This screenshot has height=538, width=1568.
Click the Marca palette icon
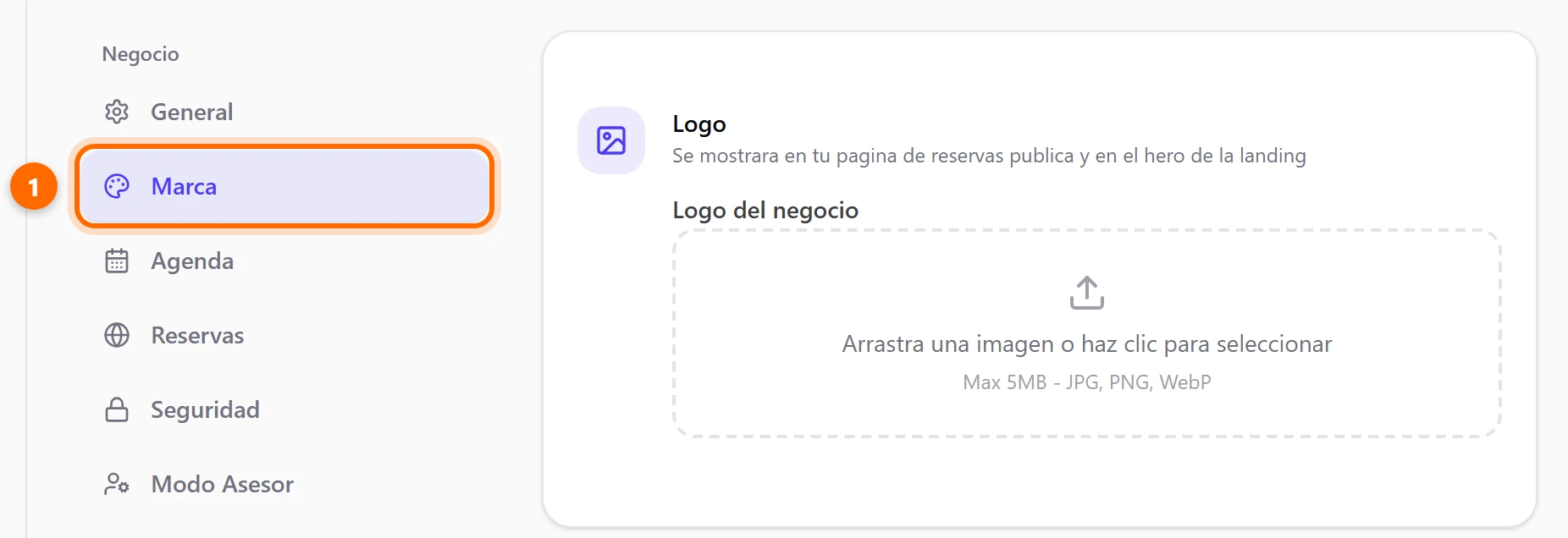tap(117, 186)
